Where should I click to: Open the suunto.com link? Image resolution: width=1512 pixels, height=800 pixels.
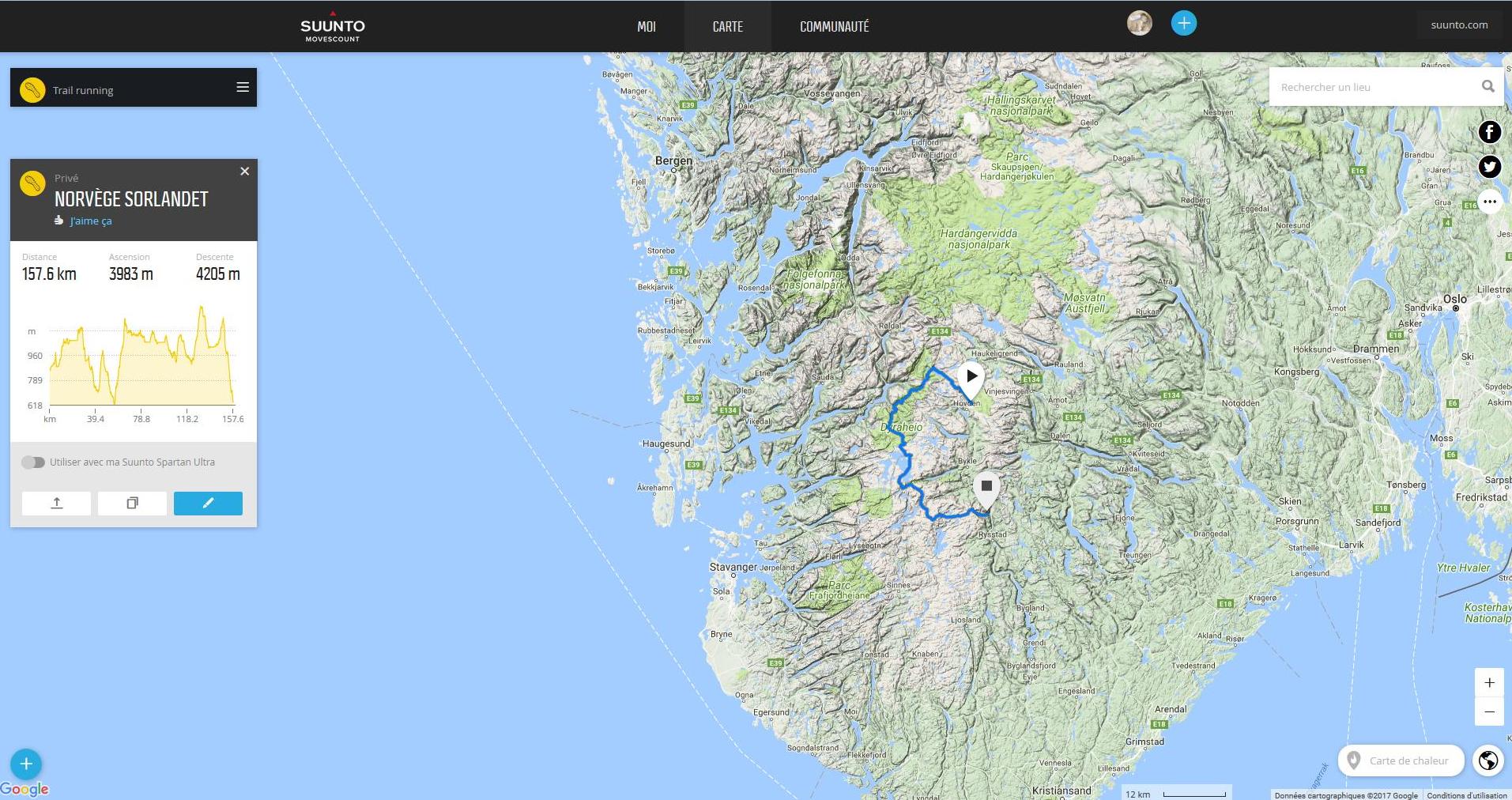(x=1458, y=25)
